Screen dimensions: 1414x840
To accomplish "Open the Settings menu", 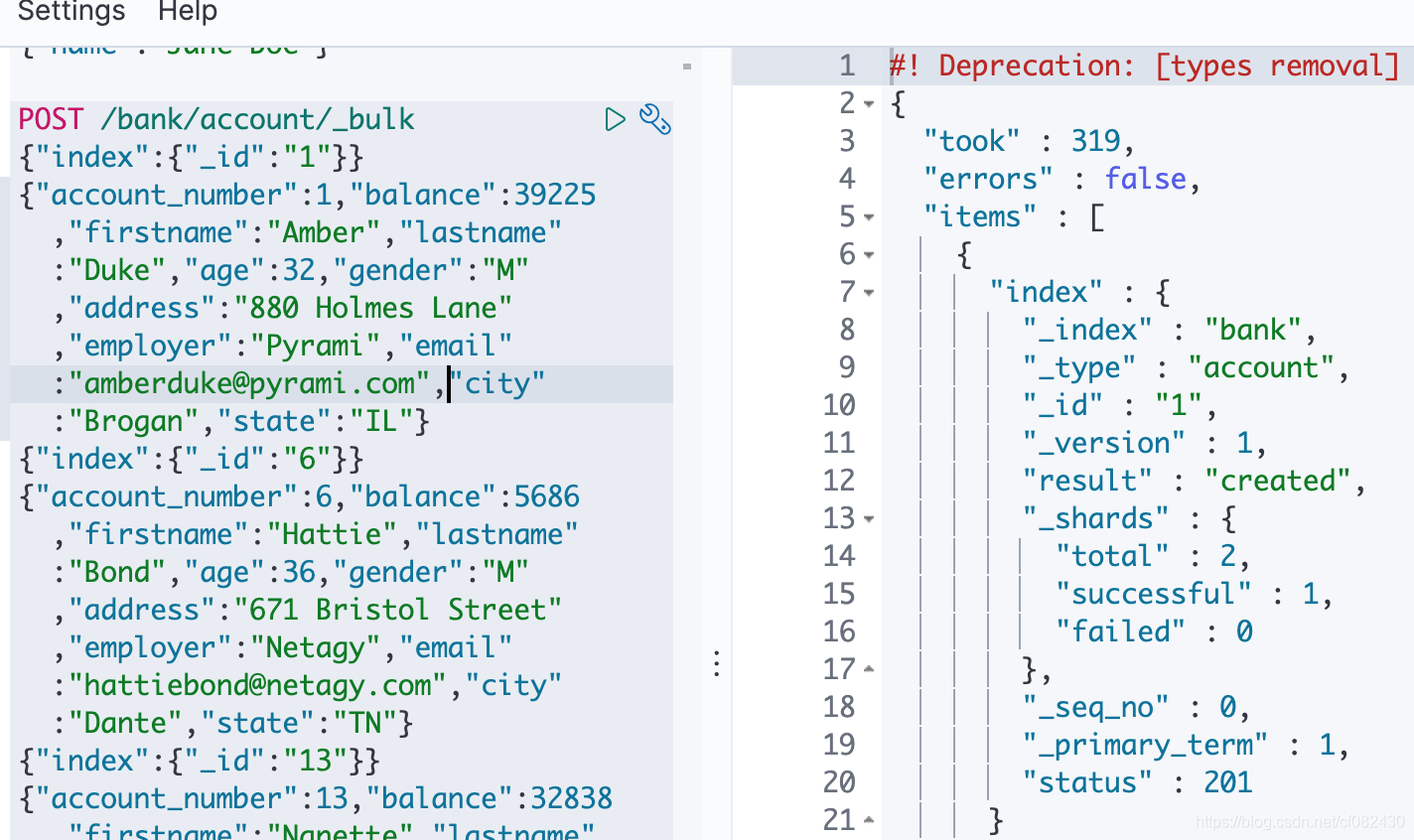I will tap(71, 12).
